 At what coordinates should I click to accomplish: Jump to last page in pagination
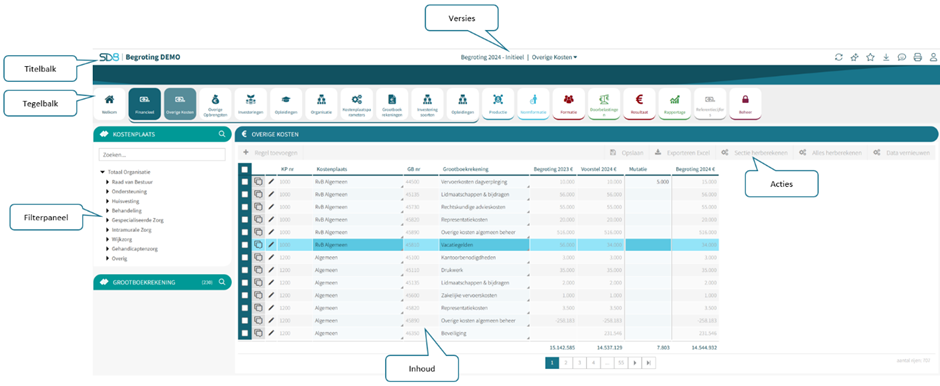648,363
